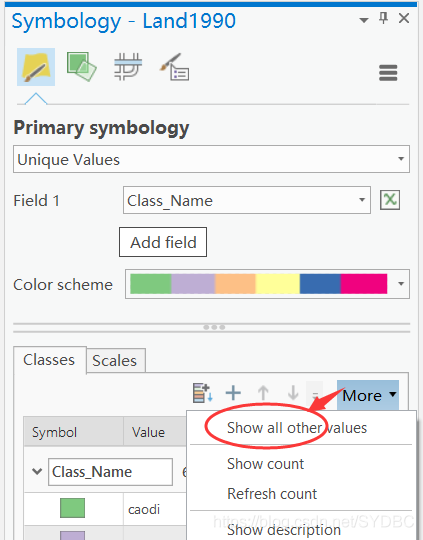This screenshot has width=423, height=540.
Task: Select the Primary symbology brush icon
Action: 36,67
